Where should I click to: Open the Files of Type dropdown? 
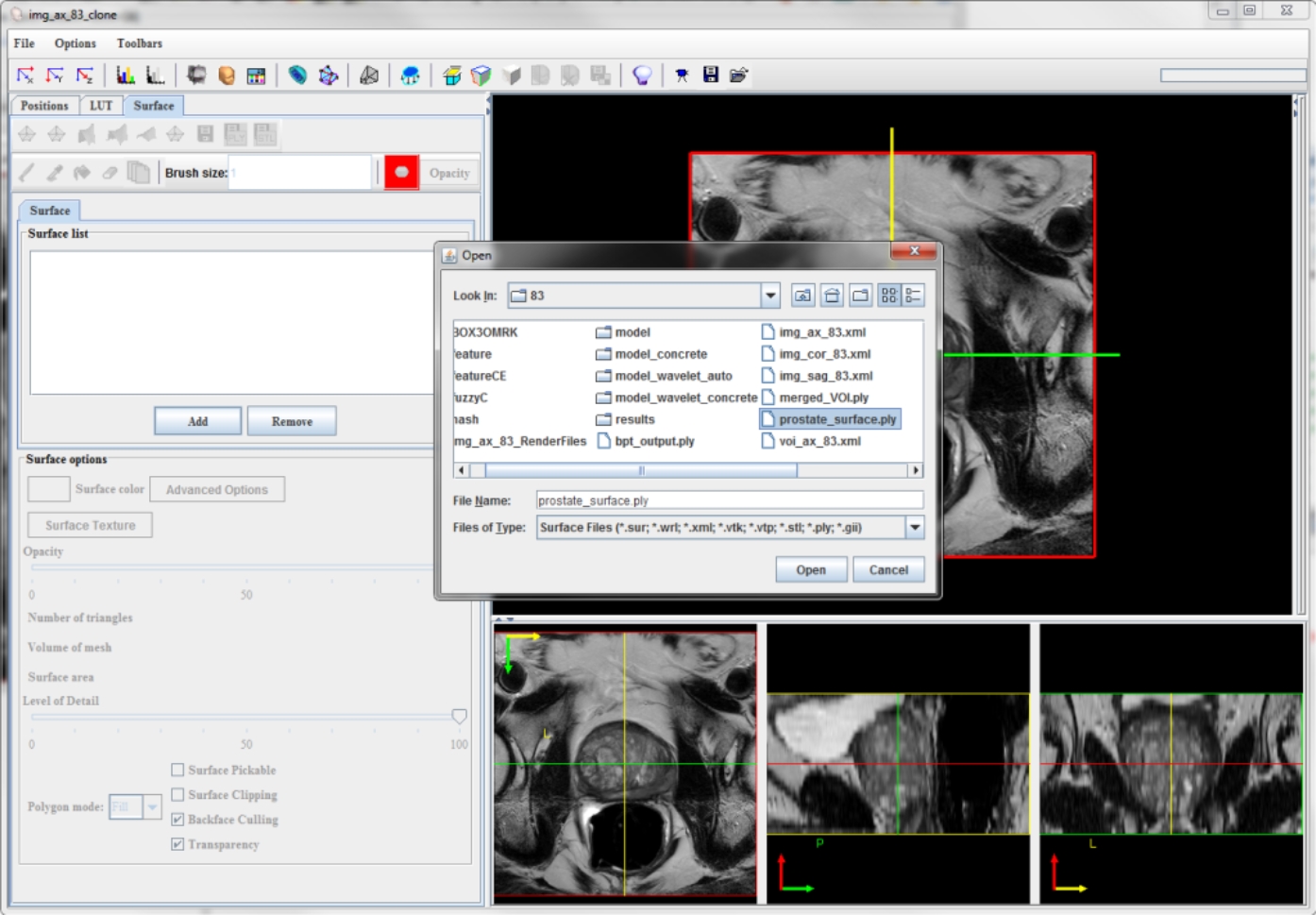[914, 528]
